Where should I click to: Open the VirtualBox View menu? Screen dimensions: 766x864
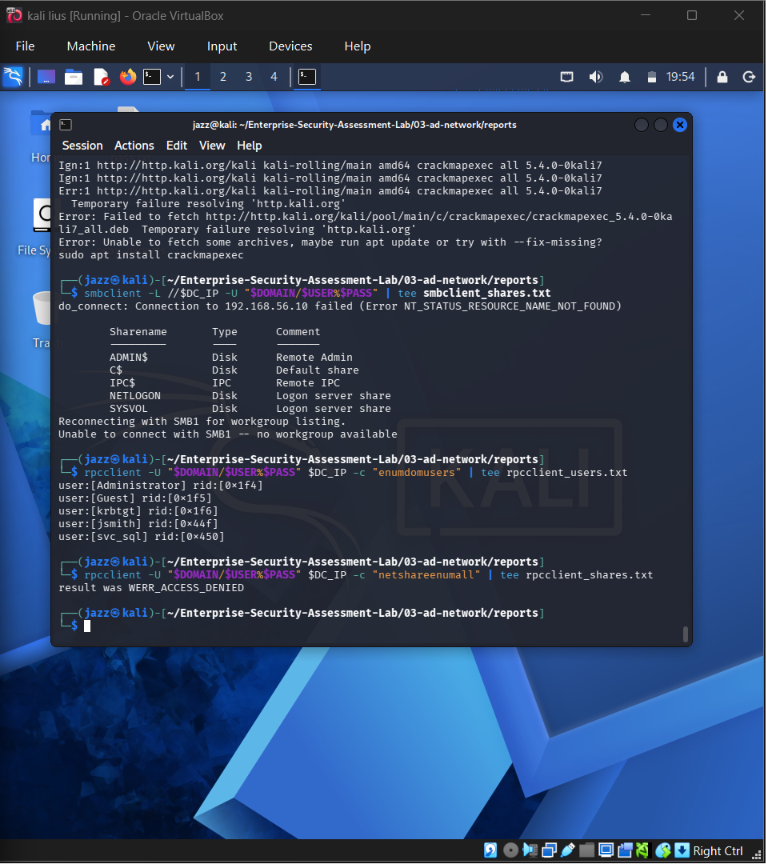point(161,46)
